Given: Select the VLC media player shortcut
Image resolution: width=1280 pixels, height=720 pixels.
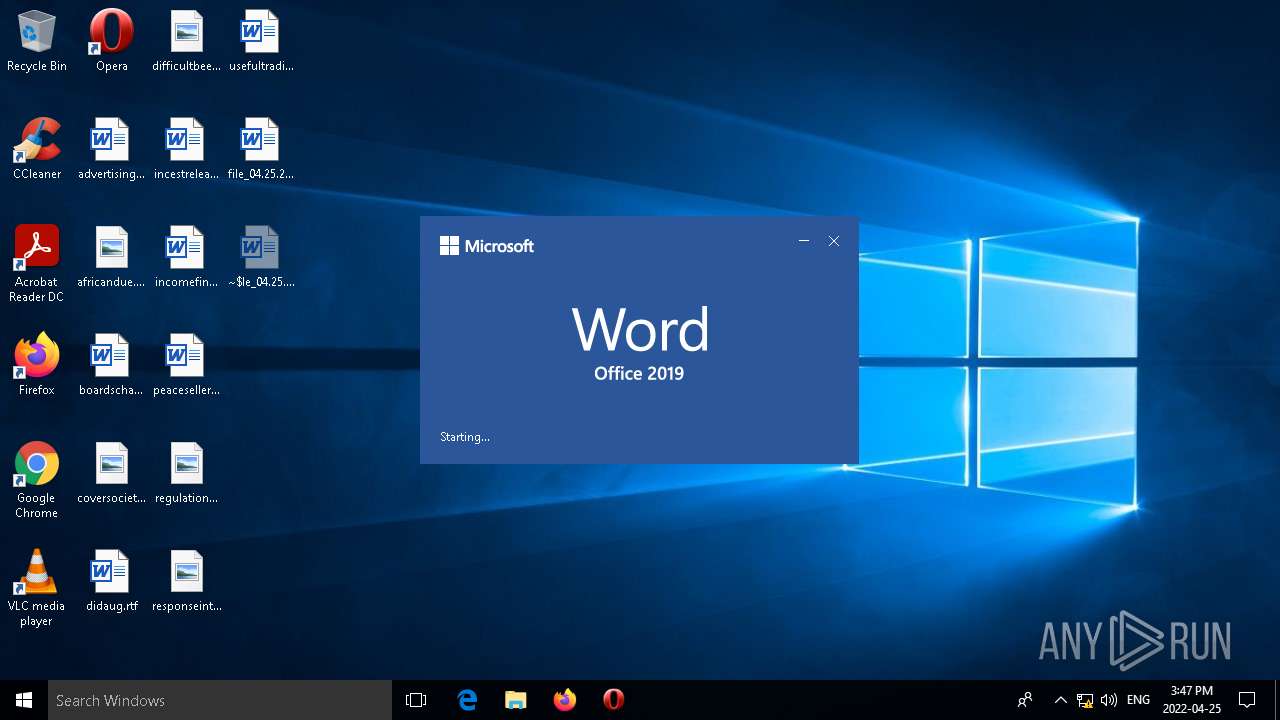Looking at the screenshot, I should pos(37,587).
